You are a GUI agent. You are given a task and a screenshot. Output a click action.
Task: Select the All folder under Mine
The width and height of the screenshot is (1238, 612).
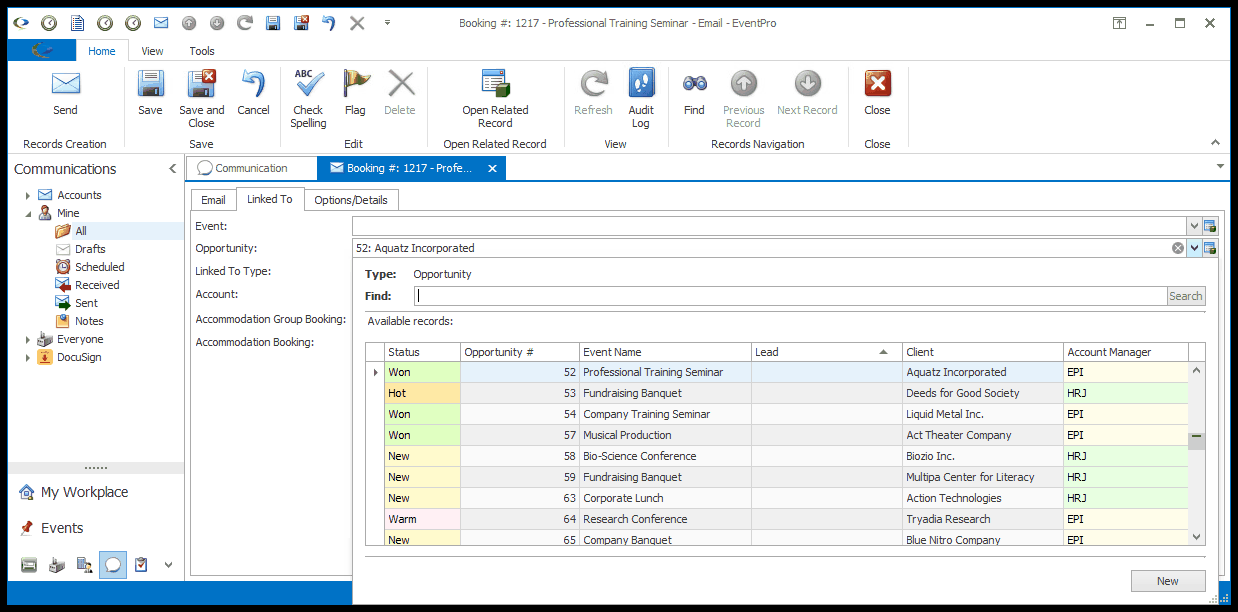80,231
